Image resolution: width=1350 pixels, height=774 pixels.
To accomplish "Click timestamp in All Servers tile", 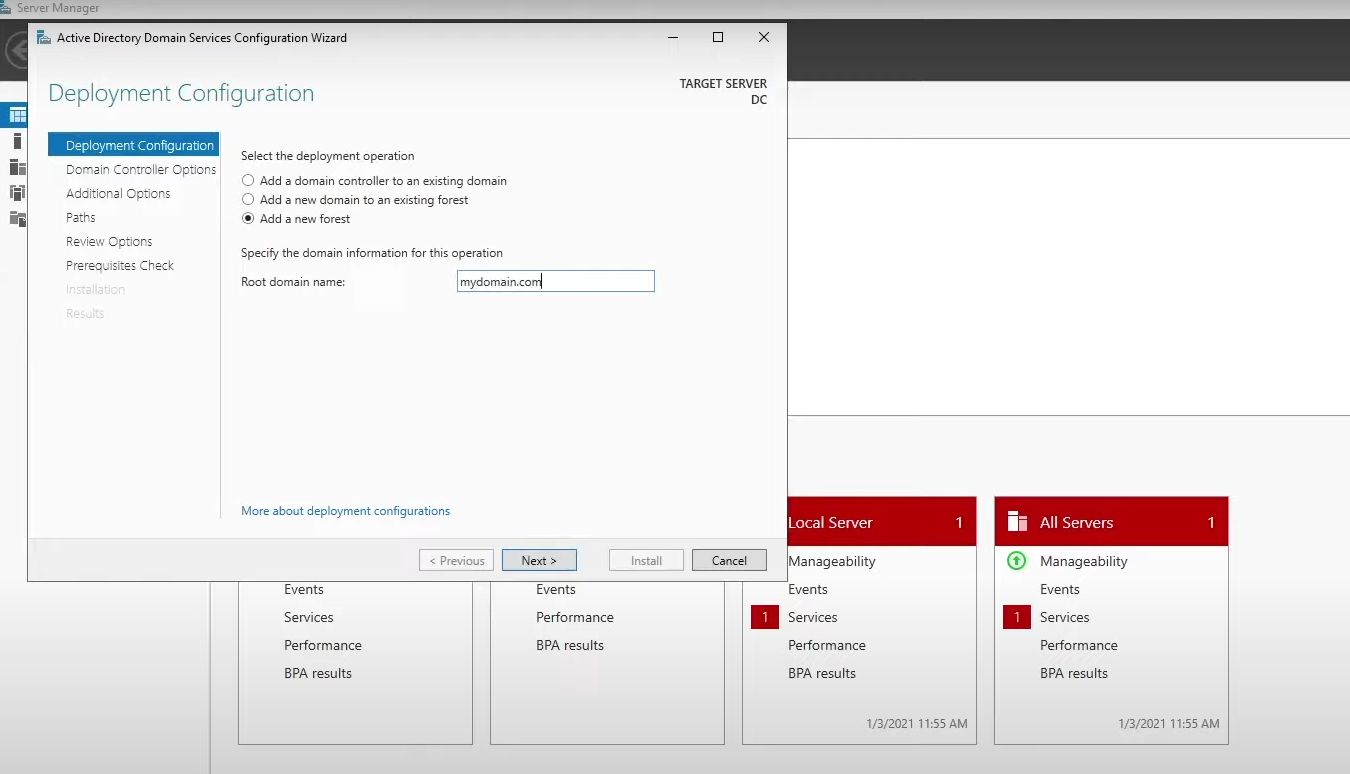I will 1168,723.
